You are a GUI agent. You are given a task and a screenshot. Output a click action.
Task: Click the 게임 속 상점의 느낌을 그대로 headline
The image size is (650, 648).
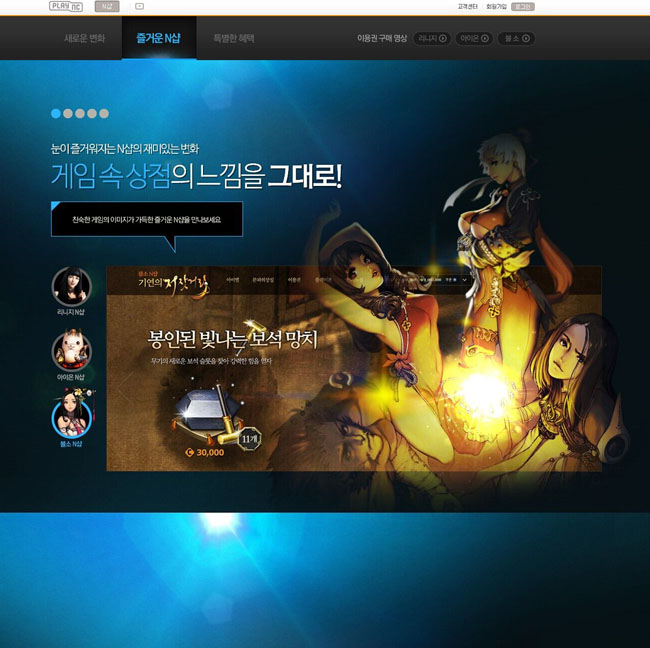click(196, 176)
